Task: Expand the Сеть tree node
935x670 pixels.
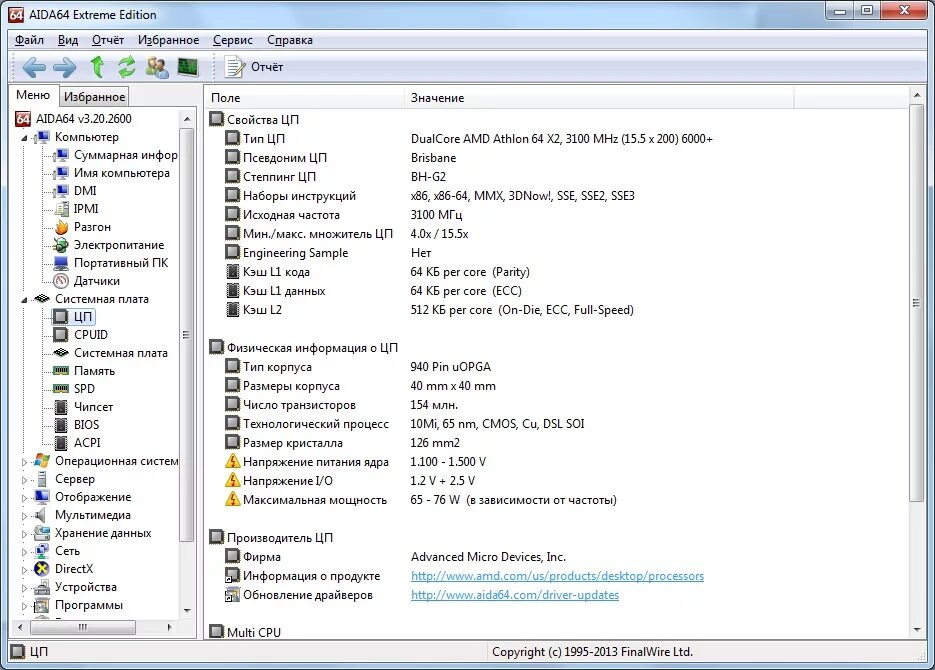Action: click(x=24, y=551)
